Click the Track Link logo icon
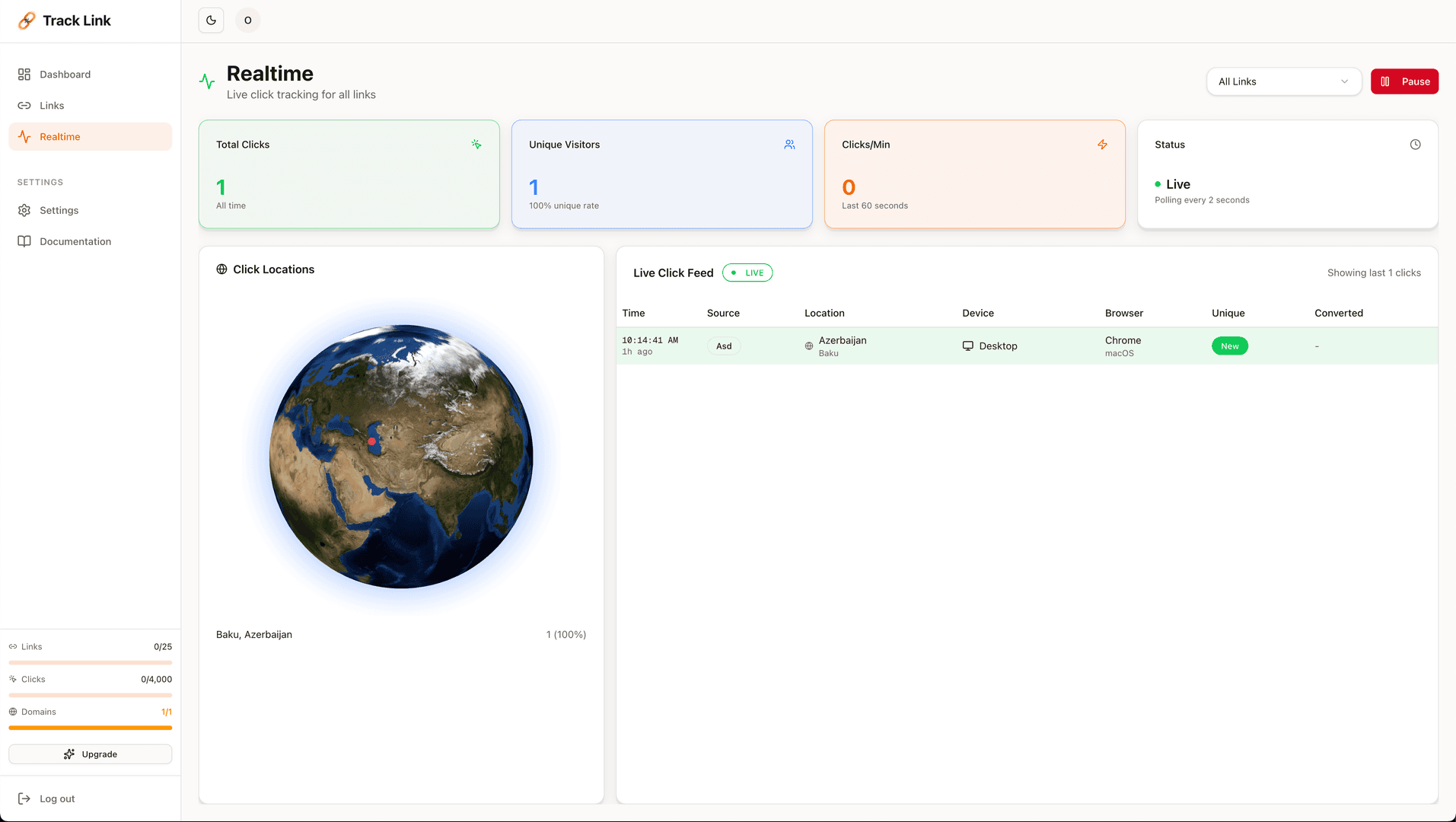Screen dimensions: 1456x822 (x=26, y=21)
